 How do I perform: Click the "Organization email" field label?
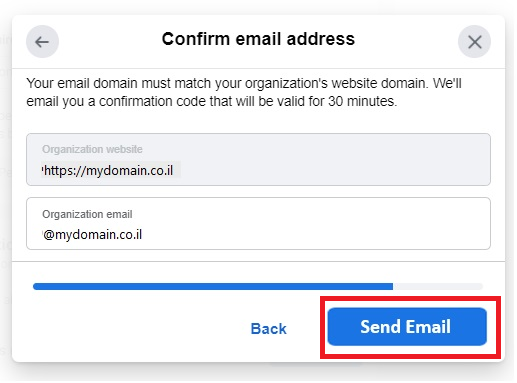[x=87, y=214]
